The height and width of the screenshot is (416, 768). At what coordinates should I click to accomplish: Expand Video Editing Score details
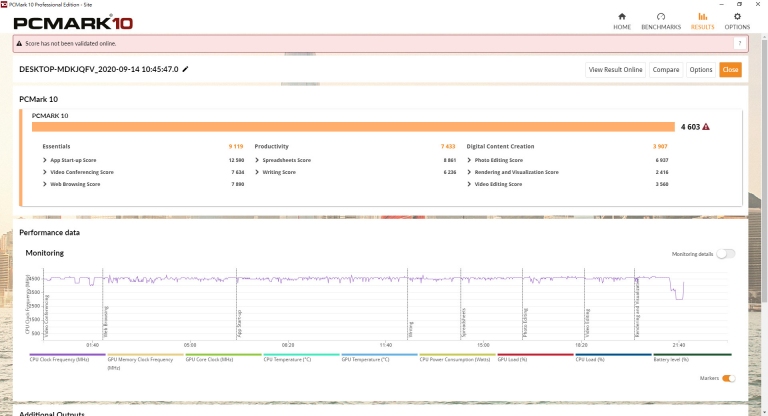[x=469, y=184]
